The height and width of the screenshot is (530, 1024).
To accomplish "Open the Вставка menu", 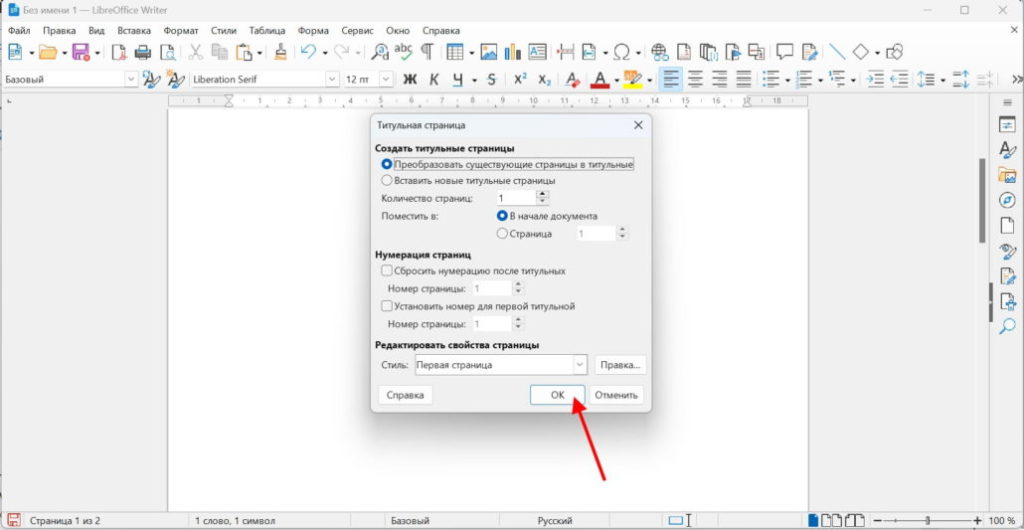I will coord(134,31).
